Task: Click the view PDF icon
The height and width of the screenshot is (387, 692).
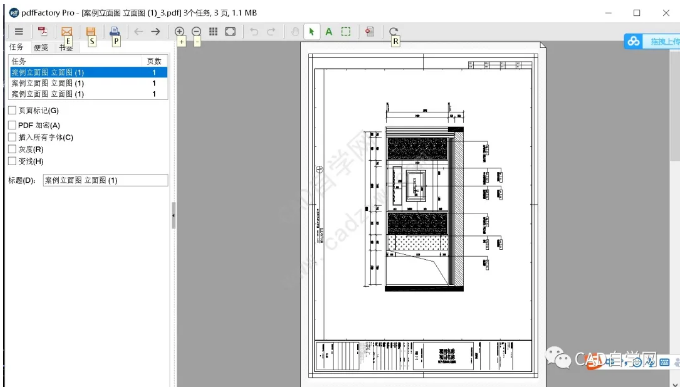Action: point(42,32)
